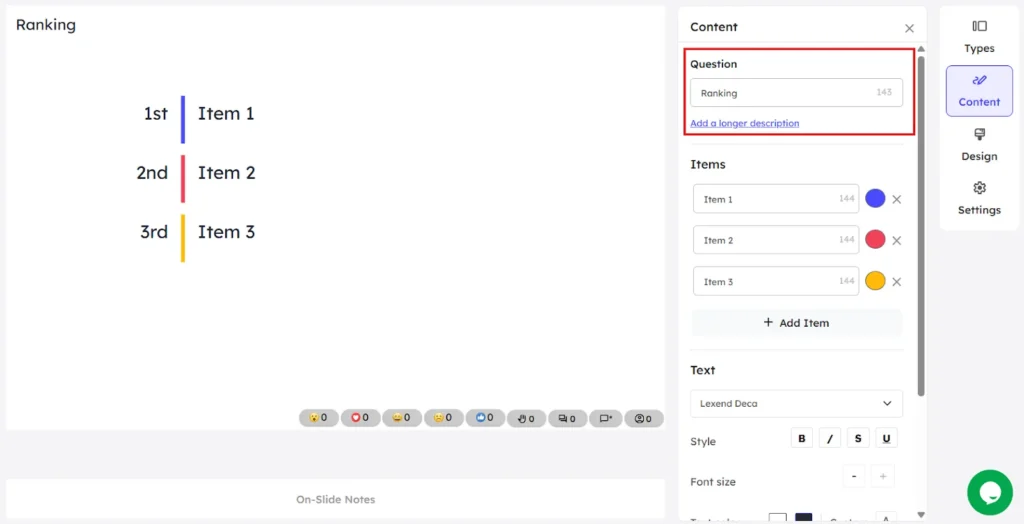Remove Item 2 with its X icon
This screenshot has height=524, width=1024.
(897, 240)
